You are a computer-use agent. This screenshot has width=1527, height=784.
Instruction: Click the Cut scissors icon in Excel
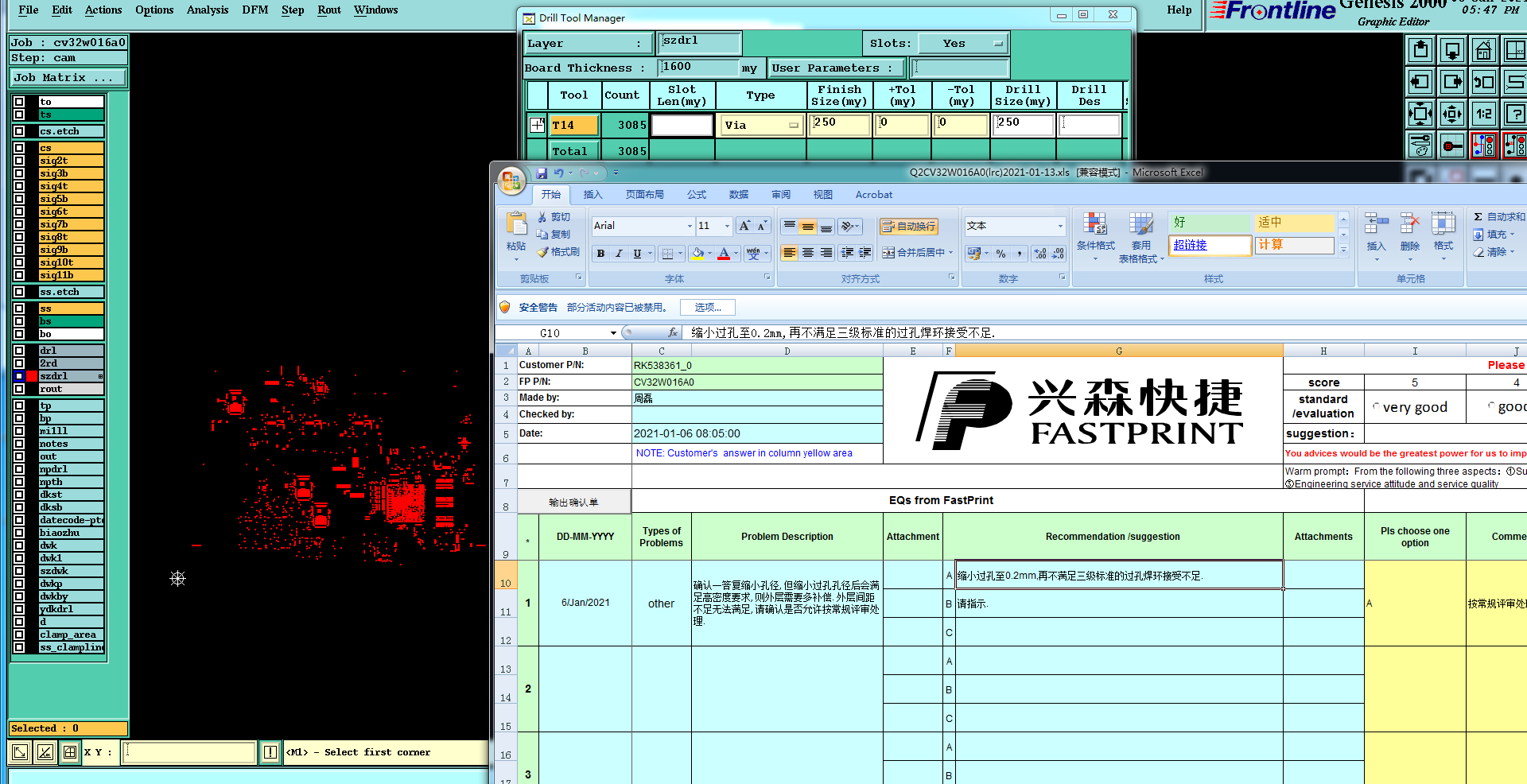click(x=542, y=217)
